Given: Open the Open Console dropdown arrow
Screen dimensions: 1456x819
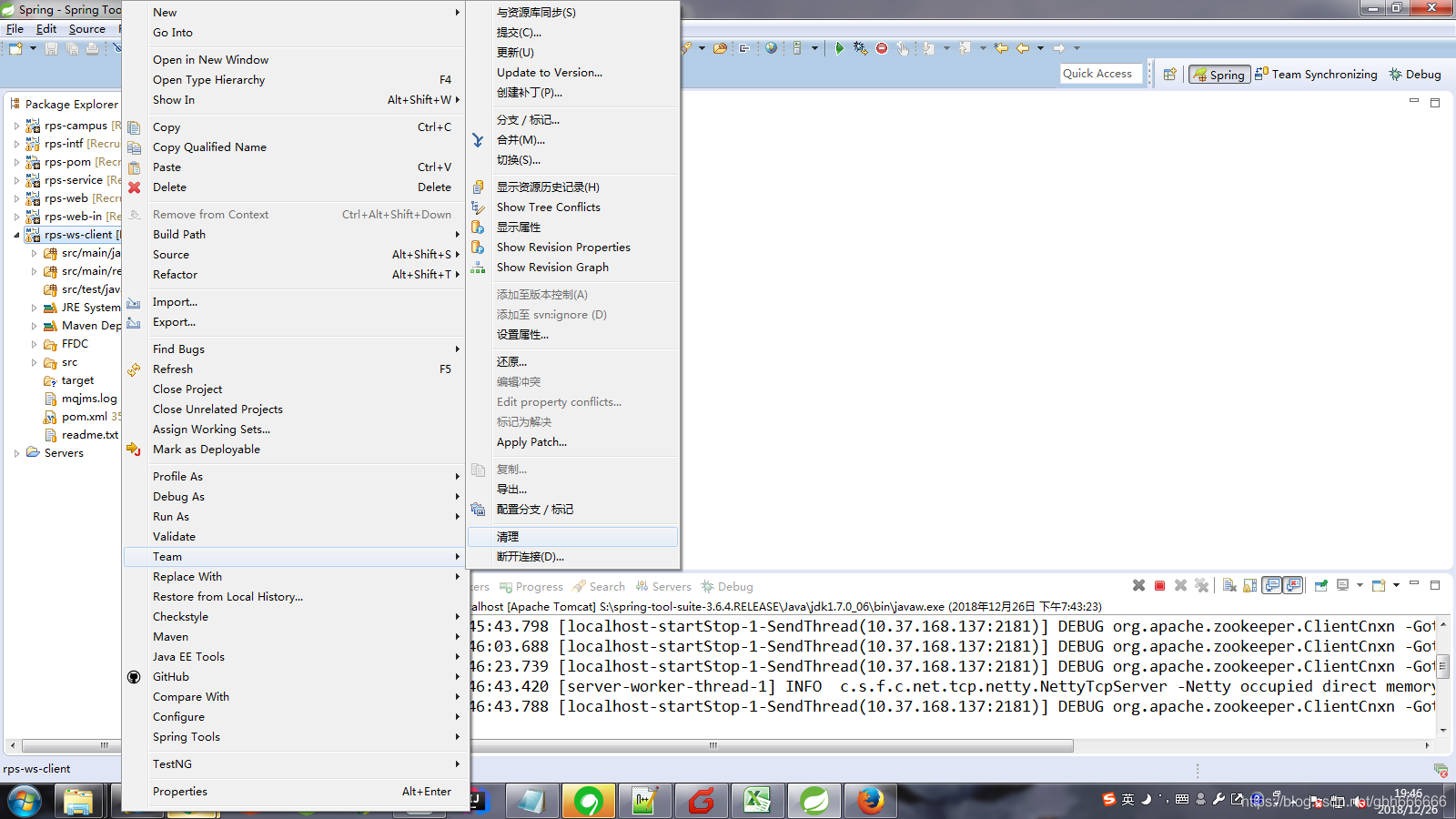Looking at the screenshot, I should point(1396,585).
